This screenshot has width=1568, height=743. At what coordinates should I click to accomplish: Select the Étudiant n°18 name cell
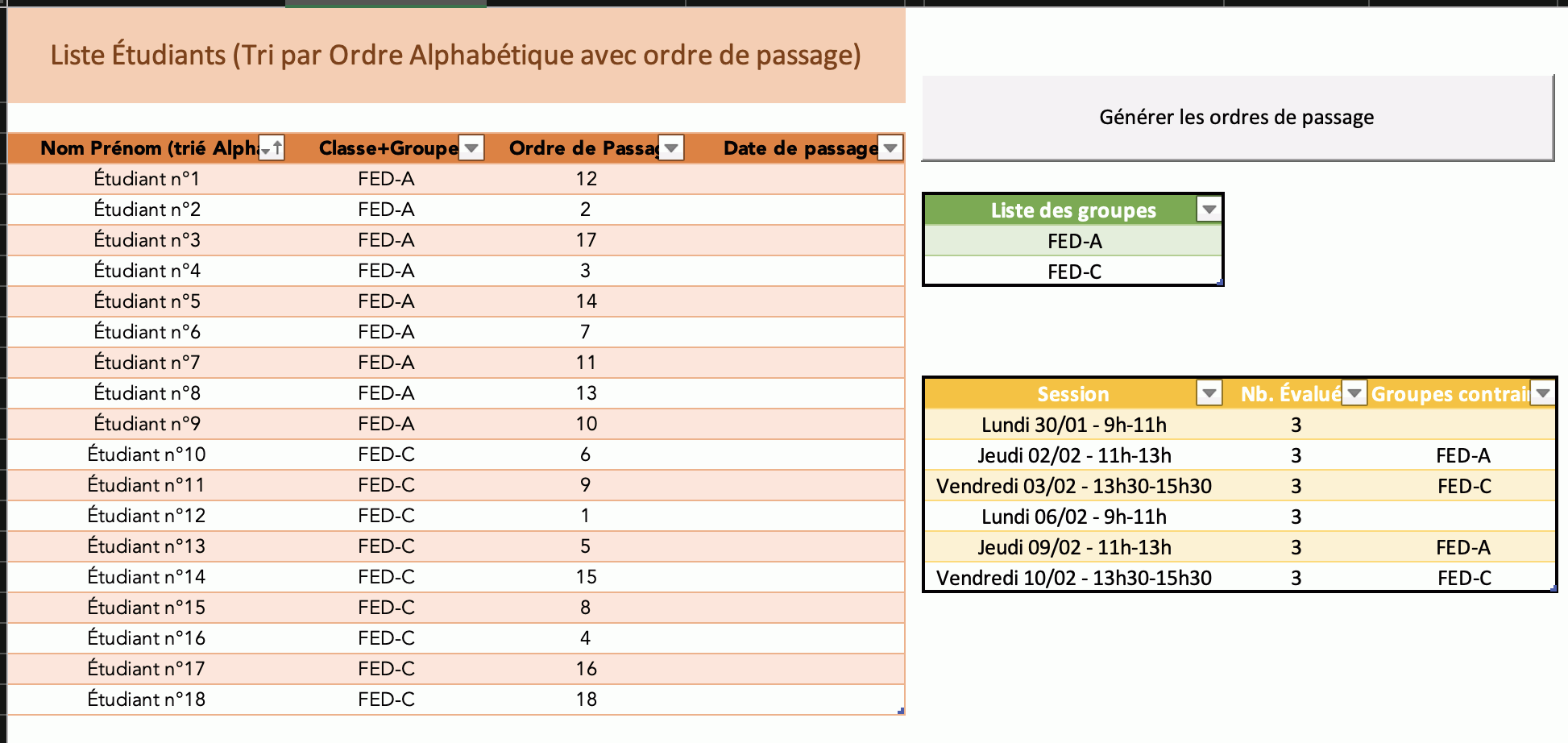[147, 699]
